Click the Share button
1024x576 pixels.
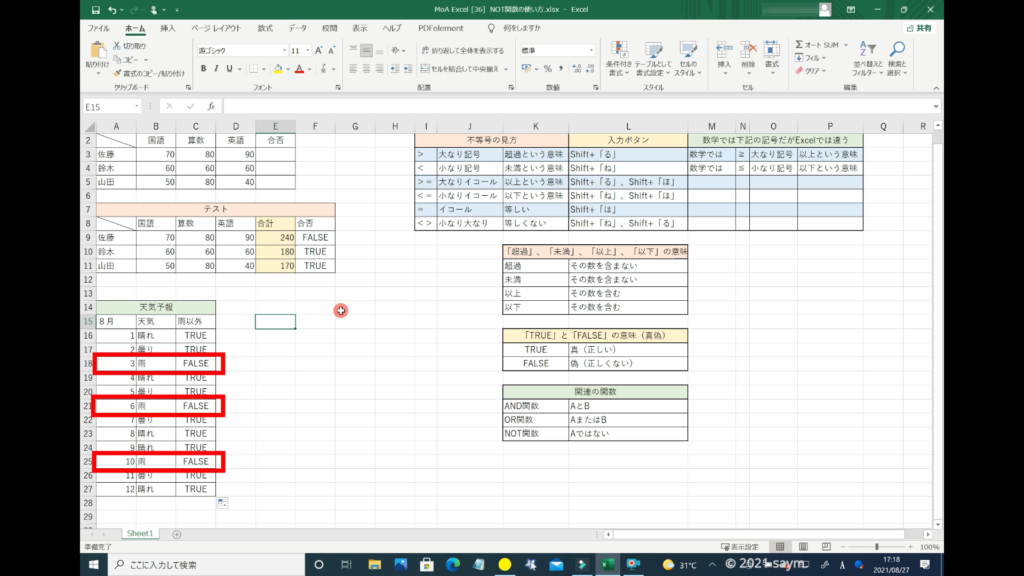918,29
